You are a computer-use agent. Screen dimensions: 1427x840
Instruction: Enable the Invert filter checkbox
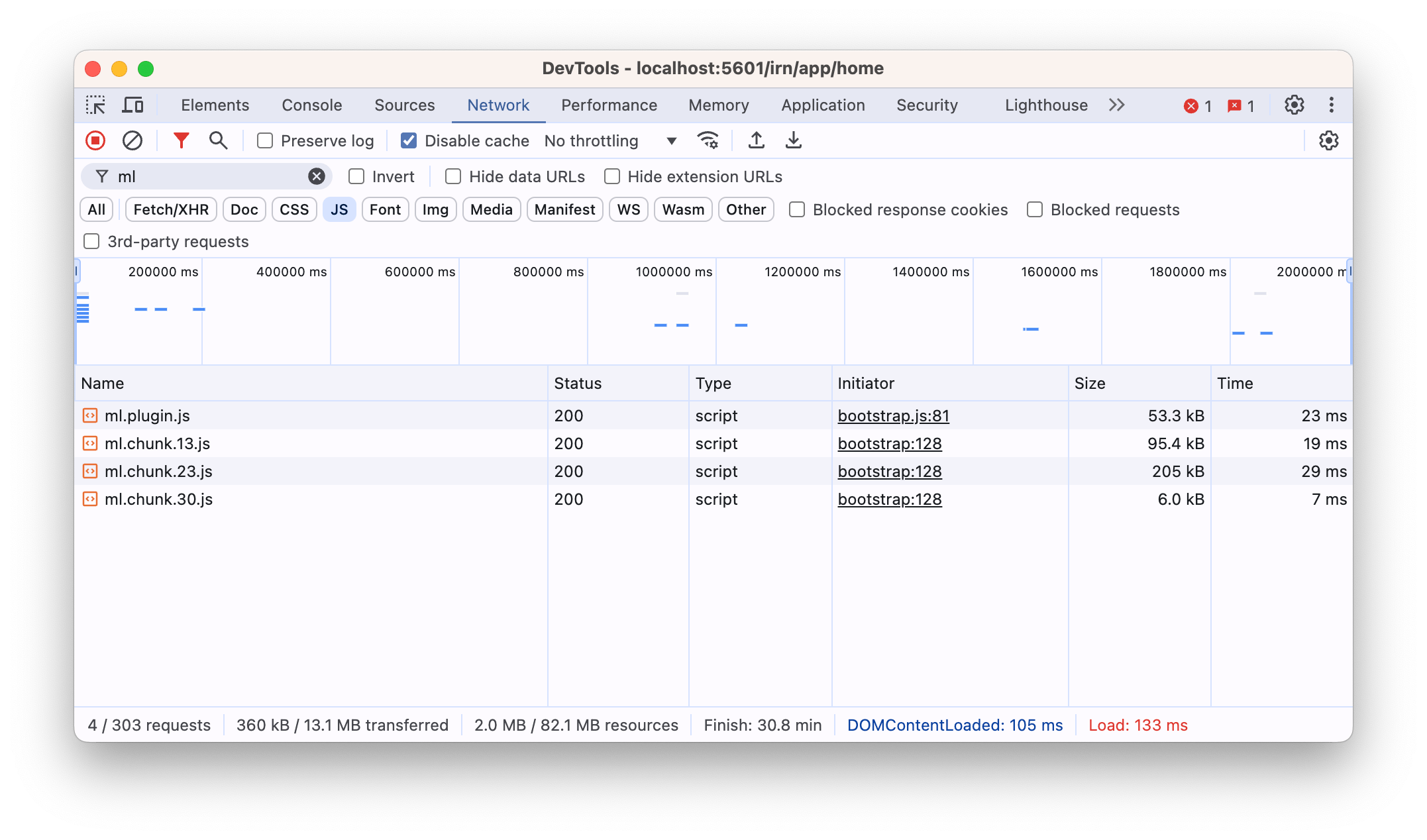[356, 176]
